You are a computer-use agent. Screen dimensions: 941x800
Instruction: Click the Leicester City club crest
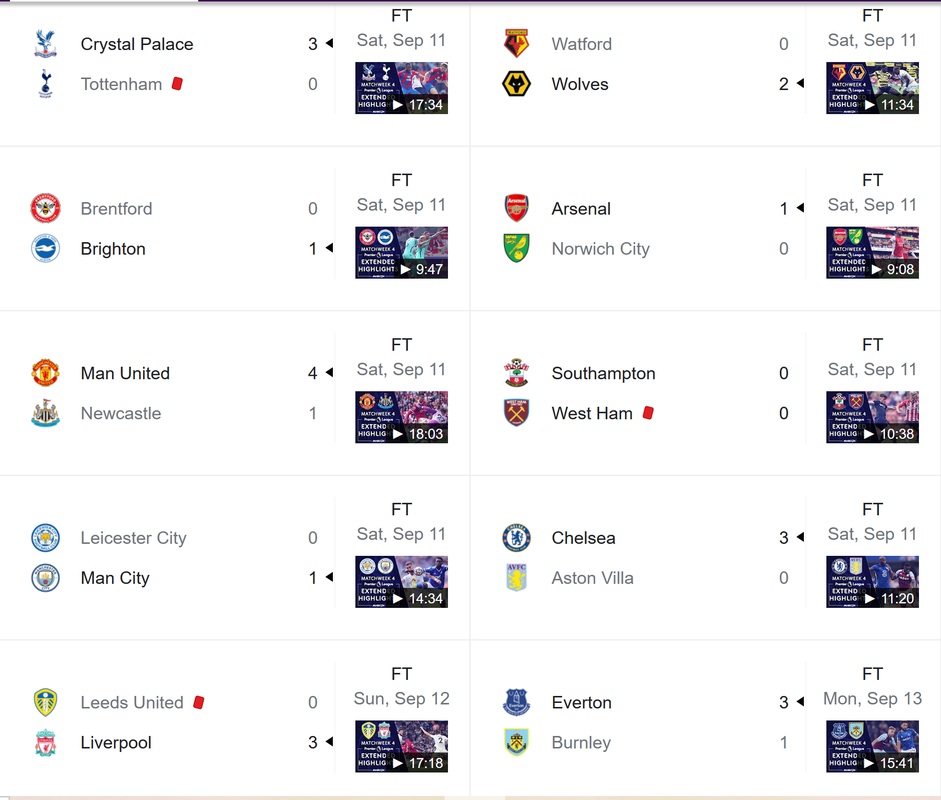[x=45, y=538]
